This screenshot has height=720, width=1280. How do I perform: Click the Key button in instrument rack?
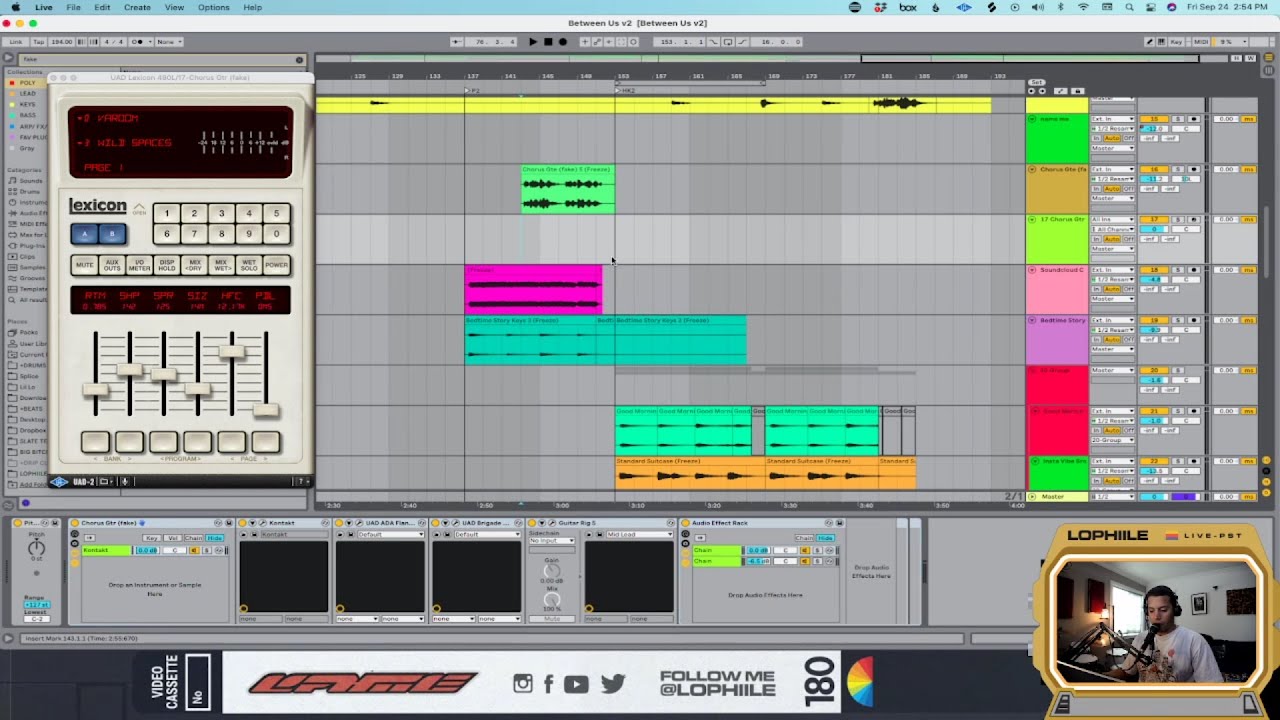pos(152,538)
